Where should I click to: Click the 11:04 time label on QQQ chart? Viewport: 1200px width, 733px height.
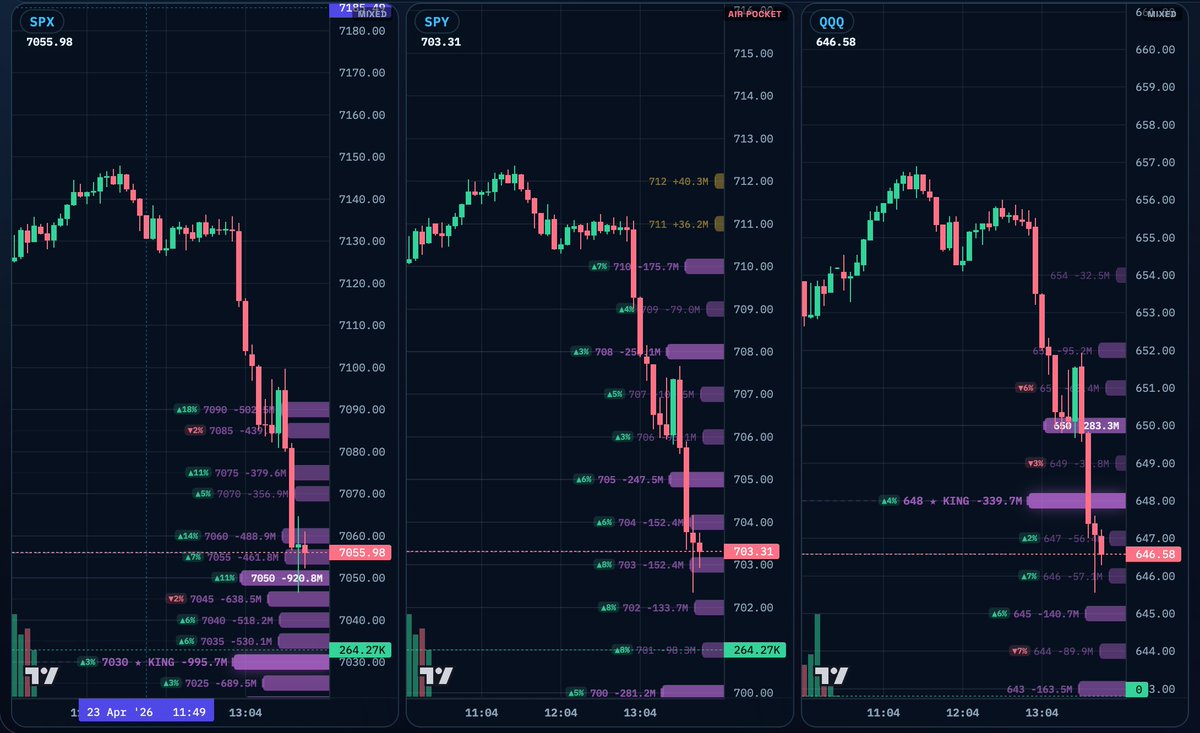[x=883, y=713]
